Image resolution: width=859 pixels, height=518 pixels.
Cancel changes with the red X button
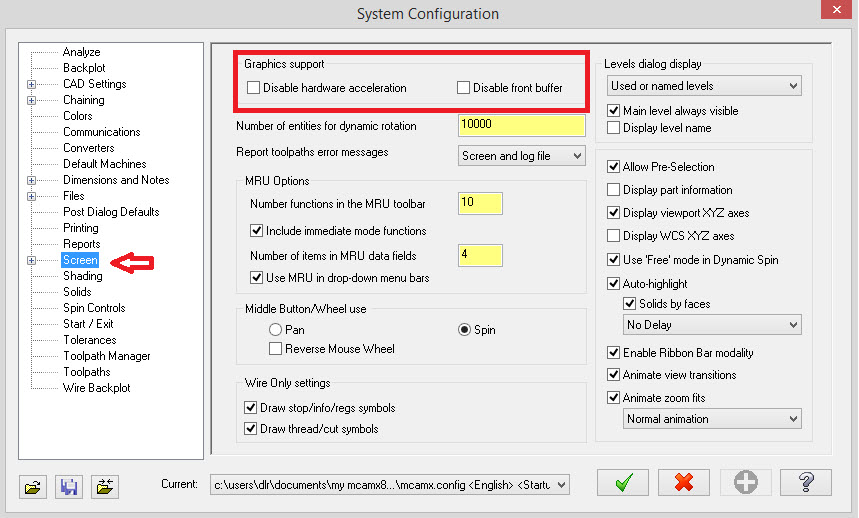[x=685, y=483]
